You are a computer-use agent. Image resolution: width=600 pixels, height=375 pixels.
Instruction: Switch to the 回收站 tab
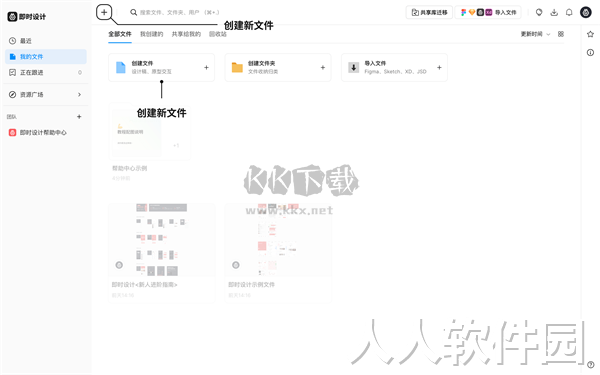coord(218,34)
